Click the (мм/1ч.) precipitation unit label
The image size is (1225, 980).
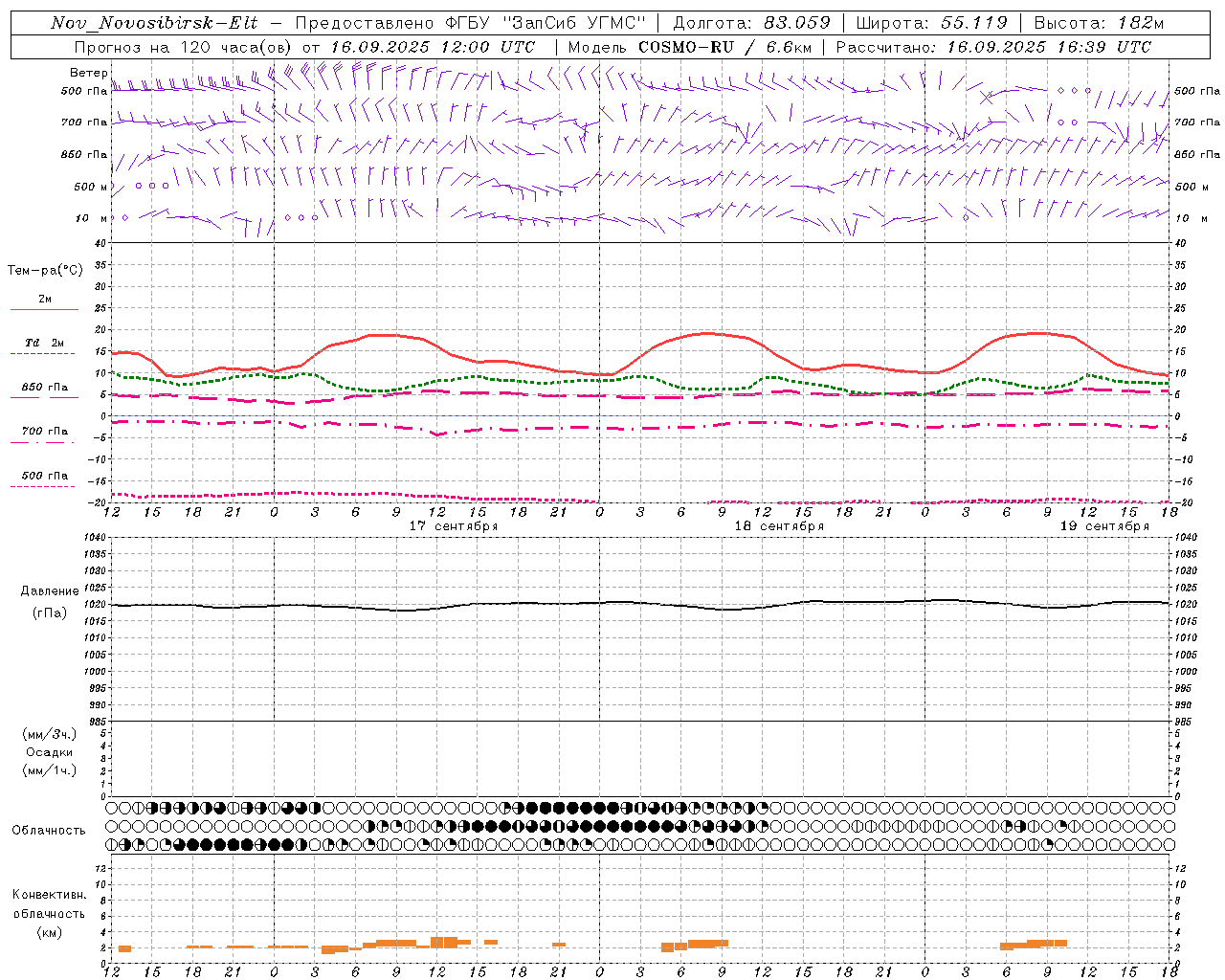pyautogui.click(x=50, y=770)
